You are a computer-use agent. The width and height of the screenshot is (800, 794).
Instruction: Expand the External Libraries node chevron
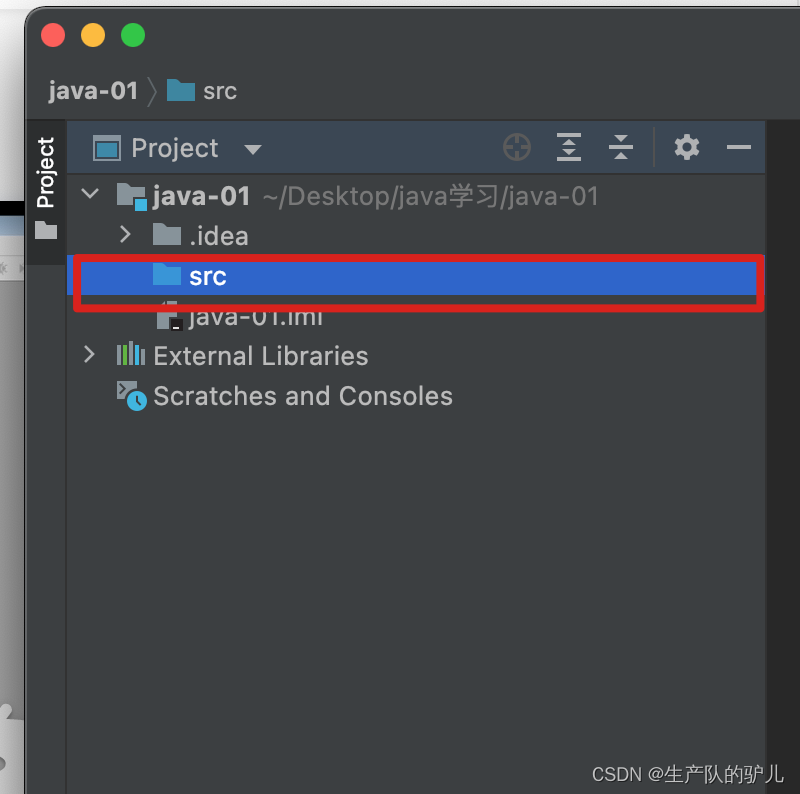pos(89,354)
